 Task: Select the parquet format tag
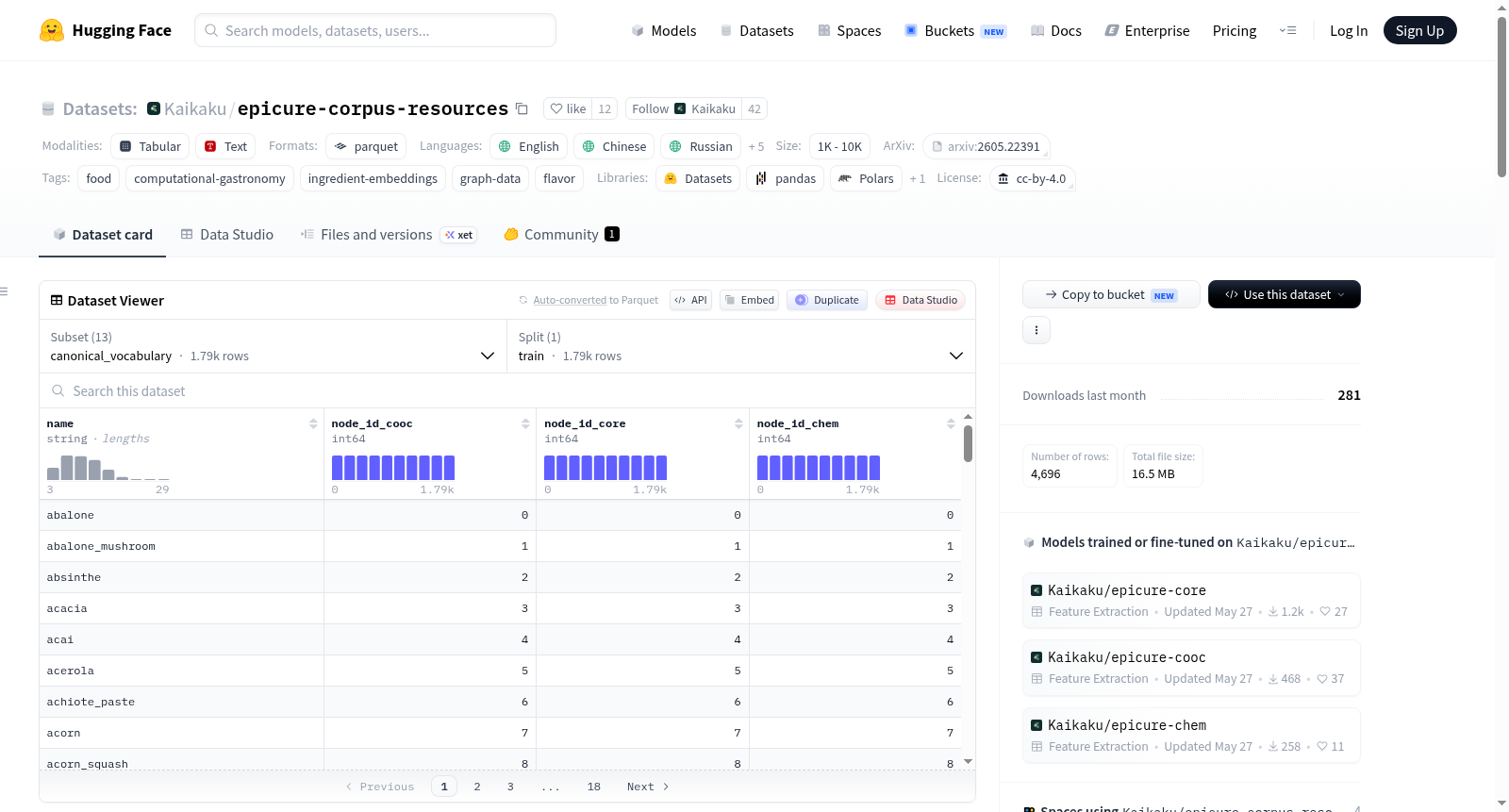coord(366,146)
